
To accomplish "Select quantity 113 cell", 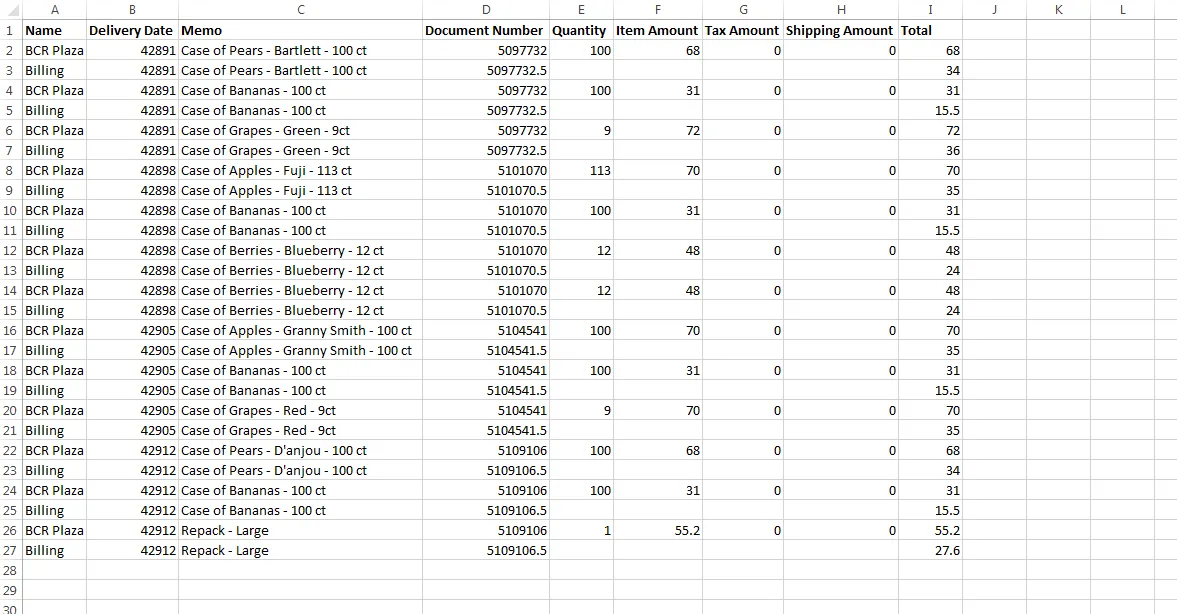I will (x=581, y=170).
